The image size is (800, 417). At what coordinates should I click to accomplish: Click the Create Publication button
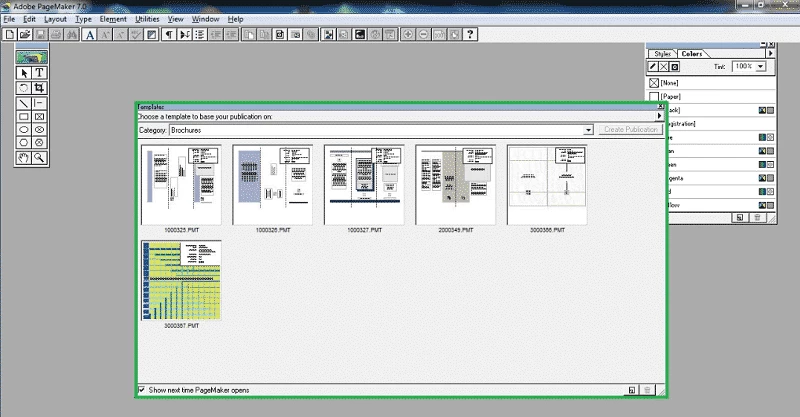[x=630, y=130]
